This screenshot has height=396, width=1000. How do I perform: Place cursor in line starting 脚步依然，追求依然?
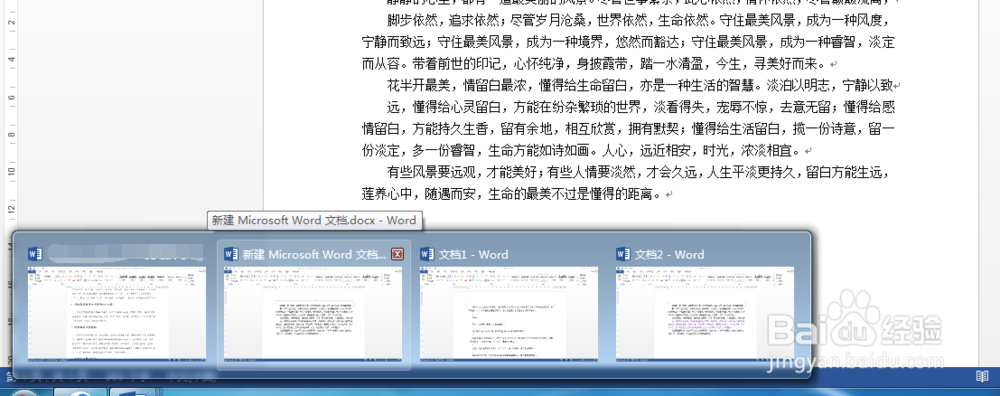(x=637, y=19)
